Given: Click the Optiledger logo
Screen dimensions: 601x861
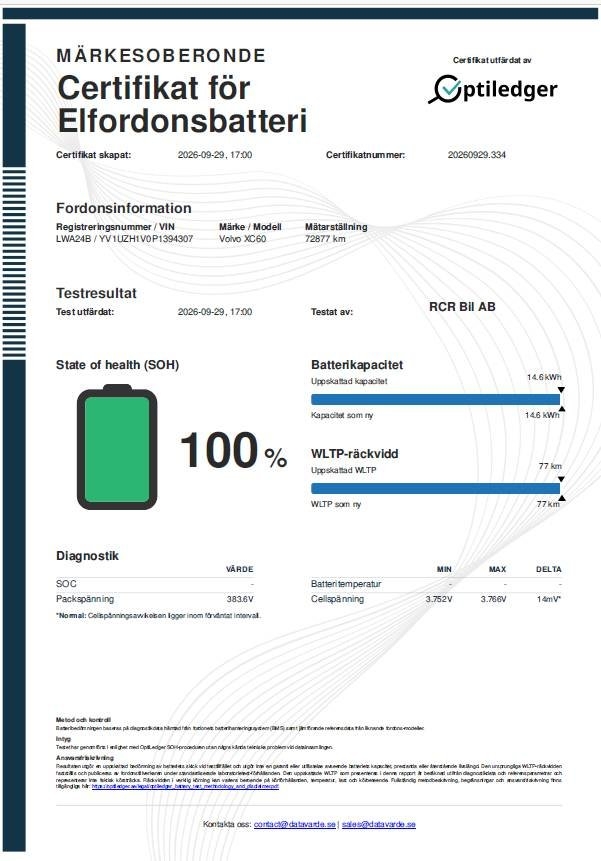Looking at the screenshot, I should coord(492,90).
